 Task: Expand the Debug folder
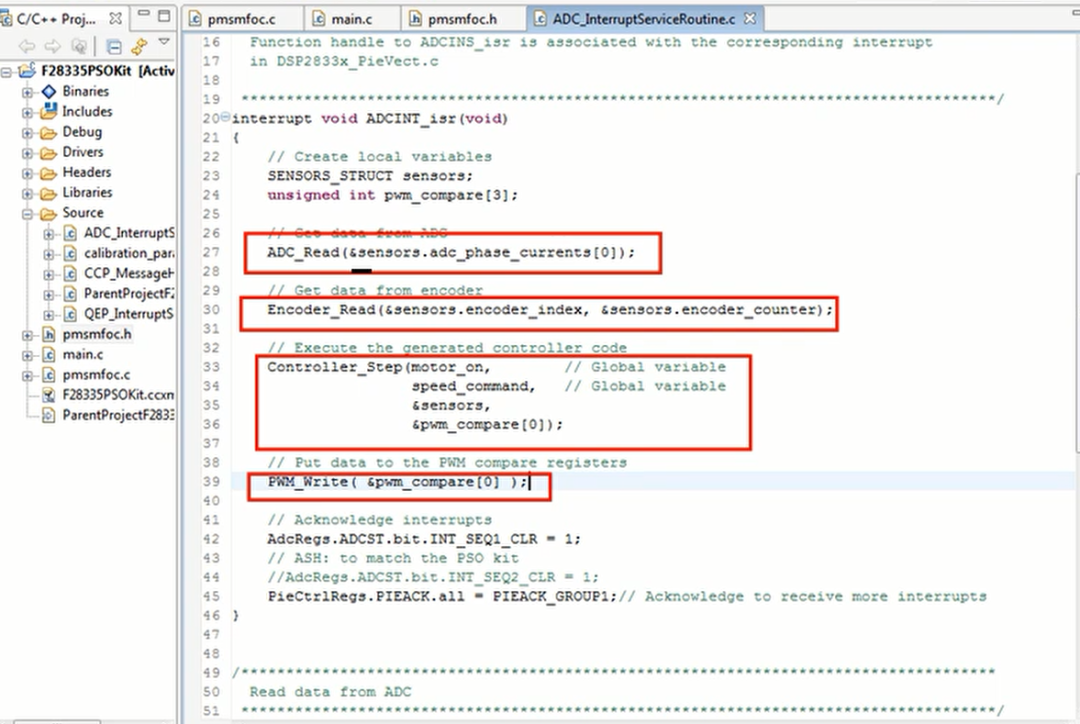pyautogui.click(x=27, y=132)
